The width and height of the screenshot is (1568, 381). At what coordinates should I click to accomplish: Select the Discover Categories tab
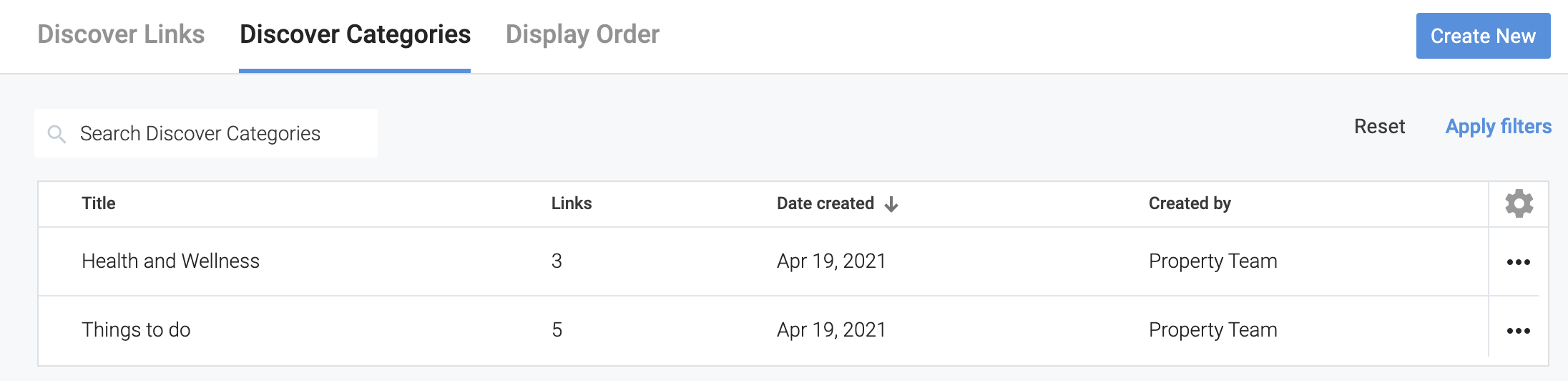pyautogui.click(x=355, y=34)
